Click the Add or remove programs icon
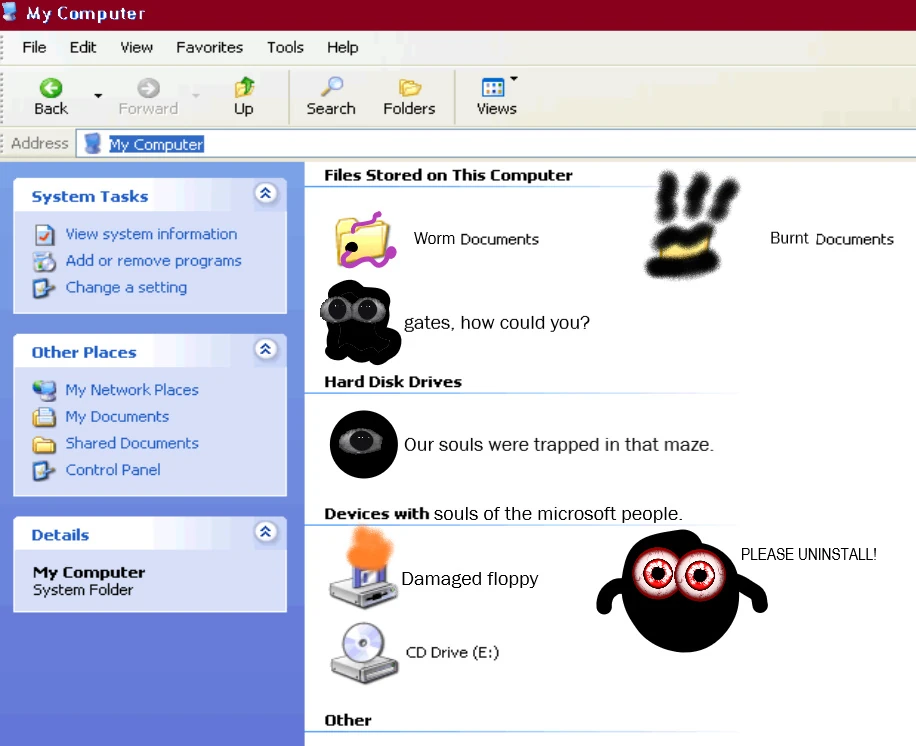The image size is (916, 746). point(44,262)
